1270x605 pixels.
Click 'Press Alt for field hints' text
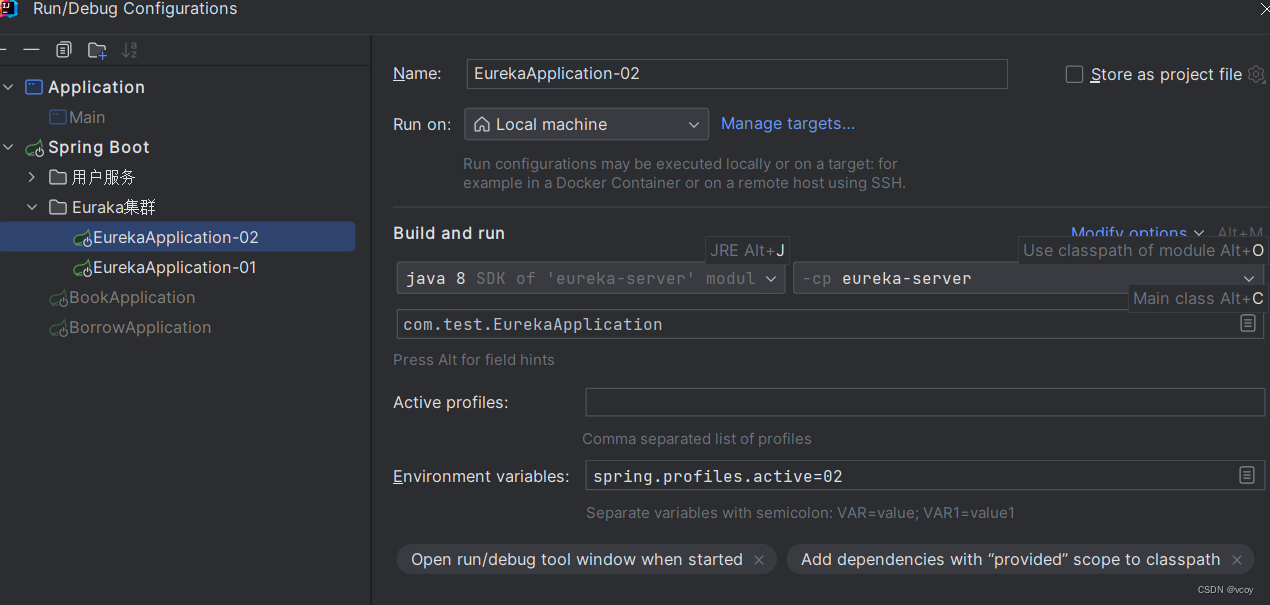click(x=474, y=360)
